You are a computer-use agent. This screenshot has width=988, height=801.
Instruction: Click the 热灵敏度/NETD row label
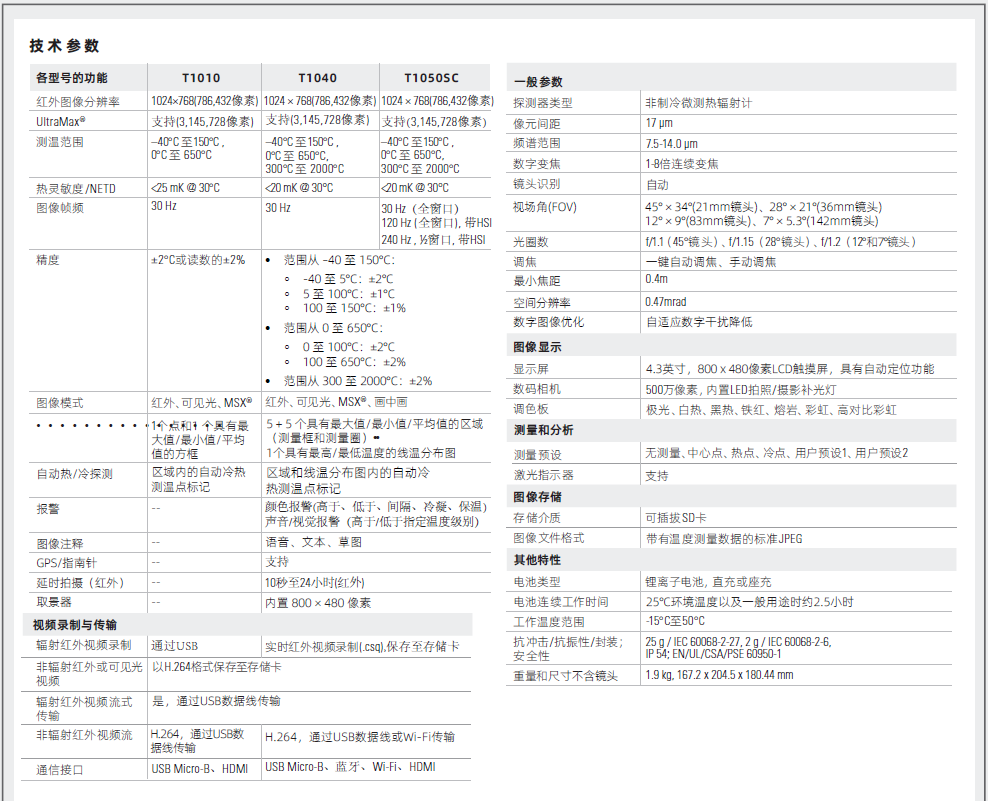(76, 188)
